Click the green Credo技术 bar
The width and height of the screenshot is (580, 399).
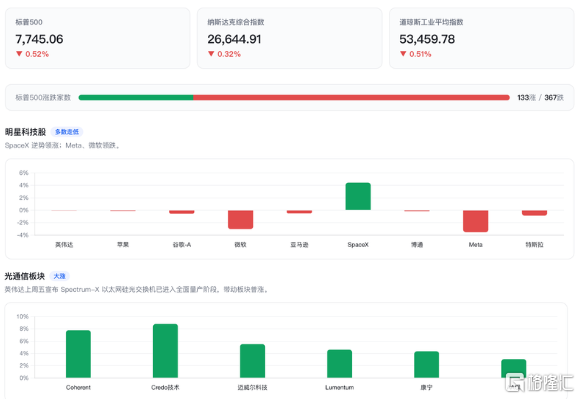tap(165, 351)
